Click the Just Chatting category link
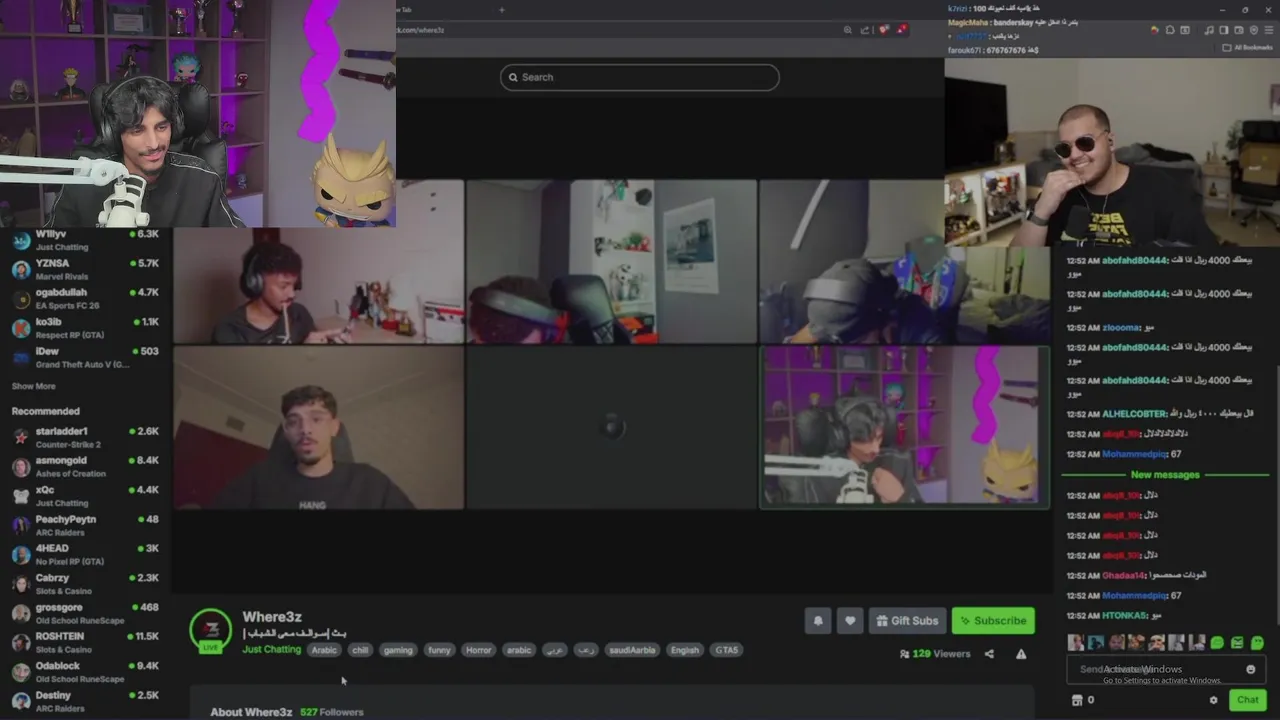Image resolution: width=1280 pixels, height=720 pixels. (x=271, y=650)
